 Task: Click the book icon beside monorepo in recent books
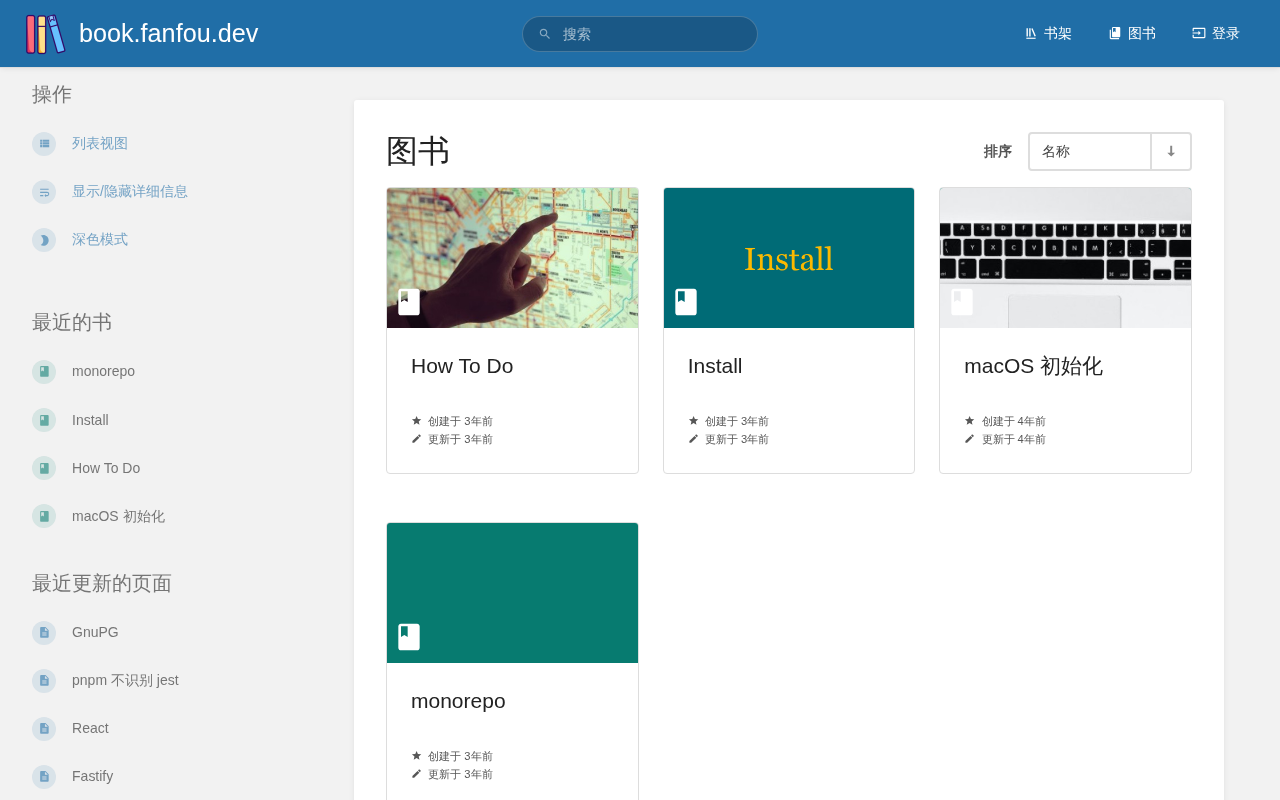[44, 372]
